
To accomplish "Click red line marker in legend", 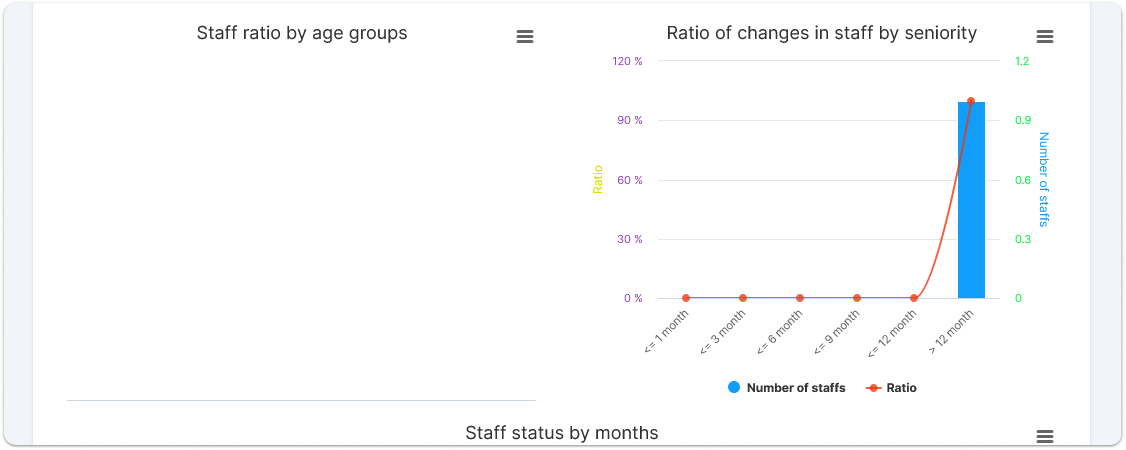I will click(873, 388).
